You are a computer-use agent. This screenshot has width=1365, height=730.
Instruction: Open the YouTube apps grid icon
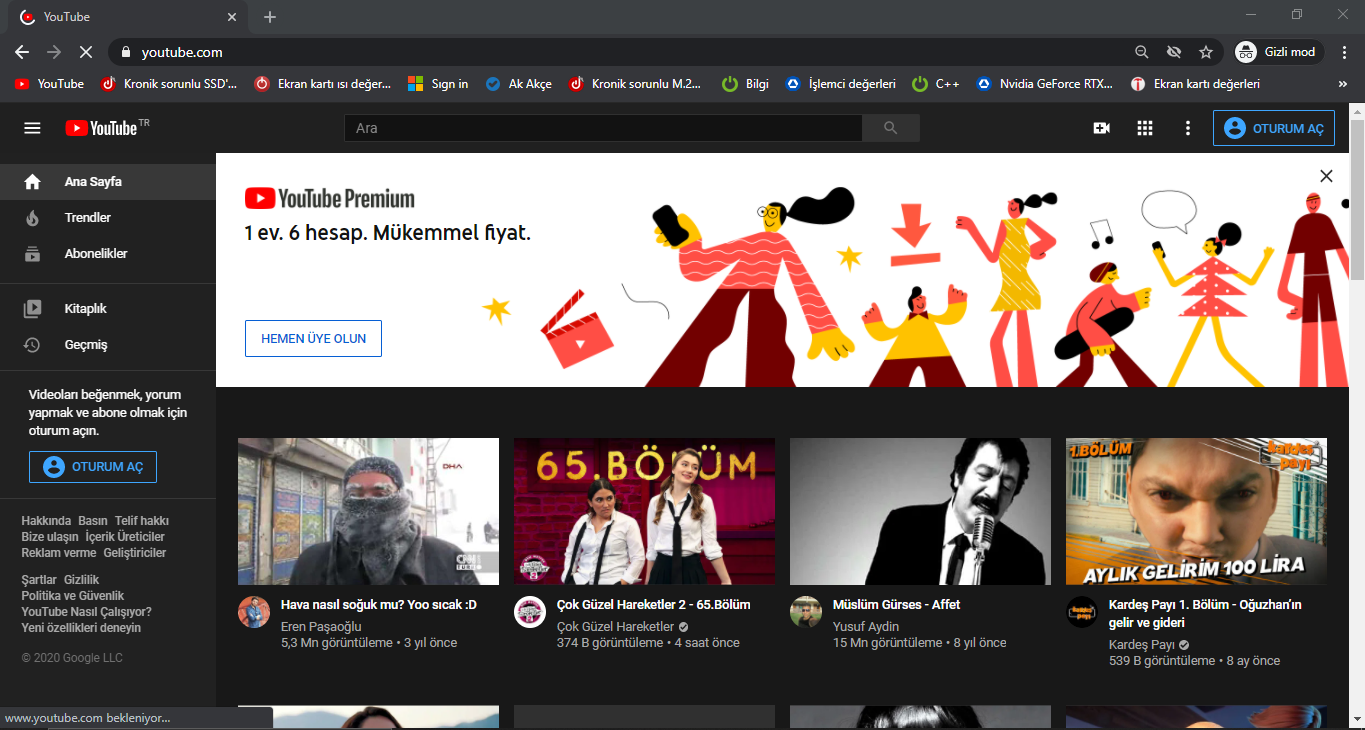[x=1145, y=128]
